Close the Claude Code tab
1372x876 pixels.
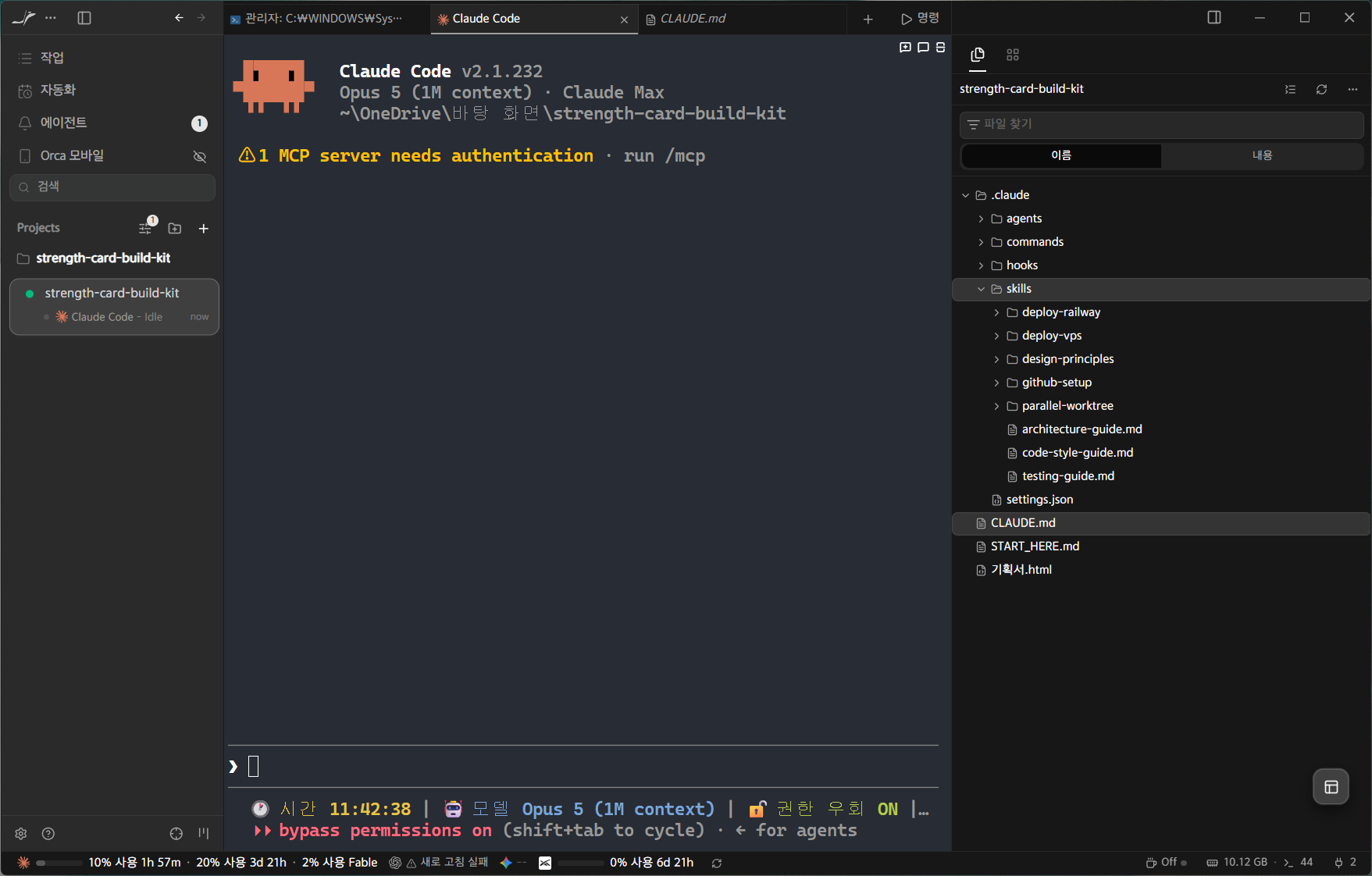[x=624, y=20]
